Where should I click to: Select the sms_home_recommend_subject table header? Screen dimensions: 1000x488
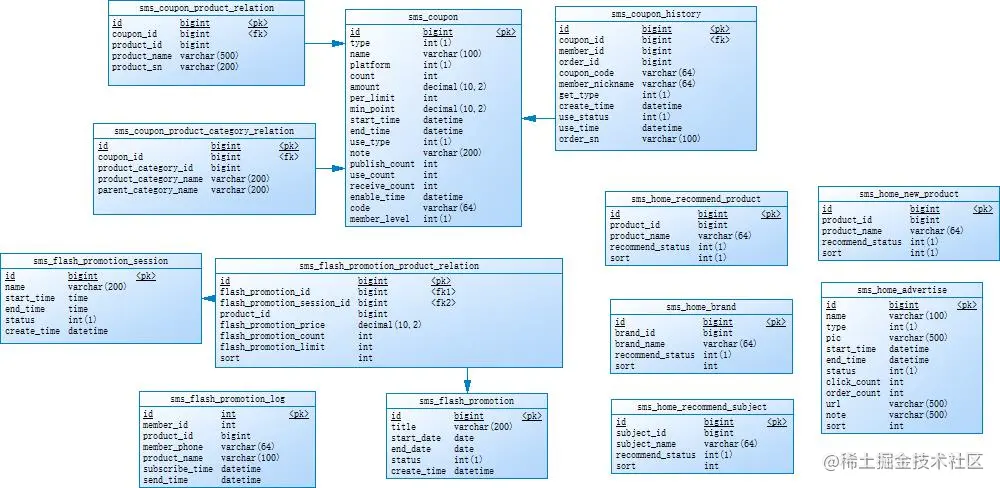coord(702,407)
